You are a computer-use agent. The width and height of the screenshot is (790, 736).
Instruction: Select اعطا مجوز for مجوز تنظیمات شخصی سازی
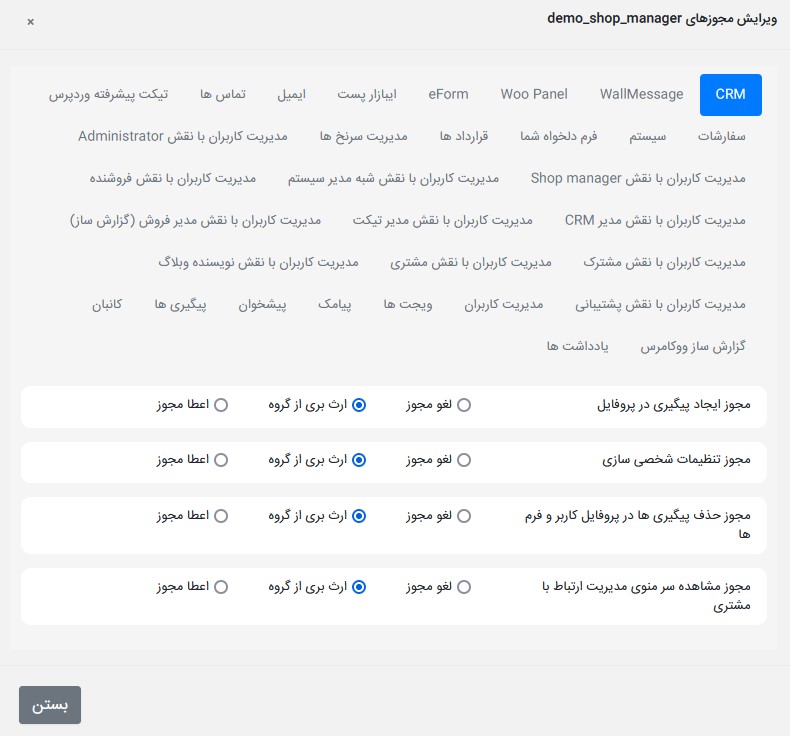221,460
